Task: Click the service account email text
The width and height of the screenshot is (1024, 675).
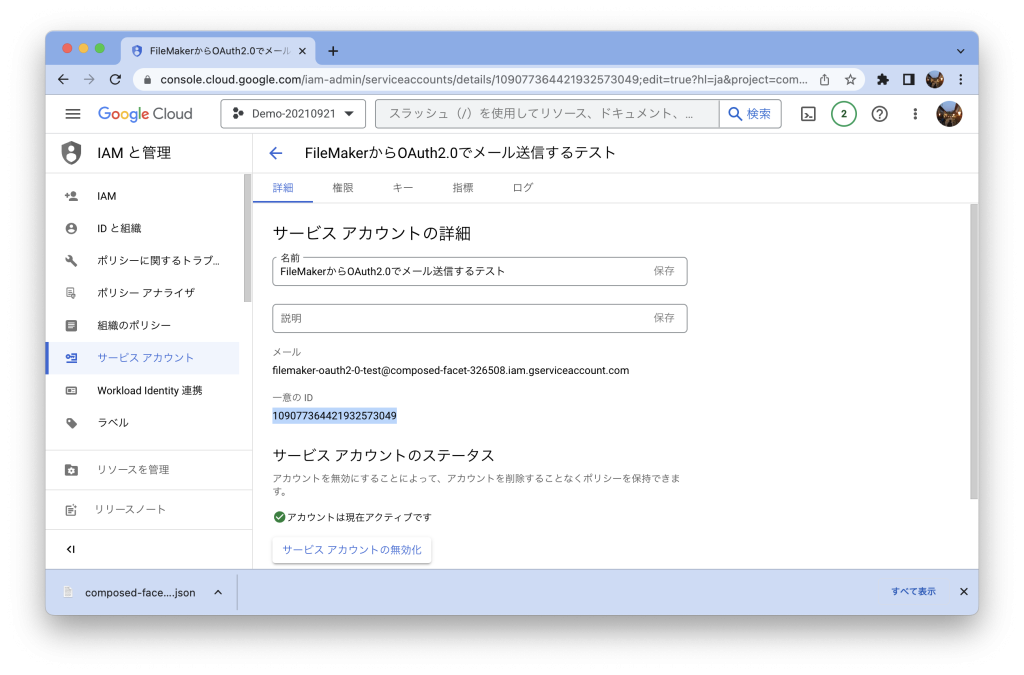Action: [451, 371]
